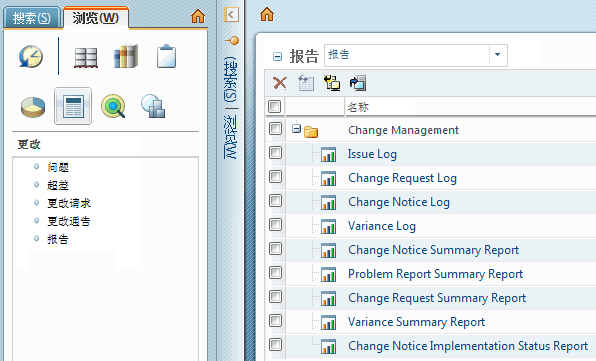Open the Variance Log report
Image resolution: width=596 pixels, height=361 pixels.
(x=382, y=226)
